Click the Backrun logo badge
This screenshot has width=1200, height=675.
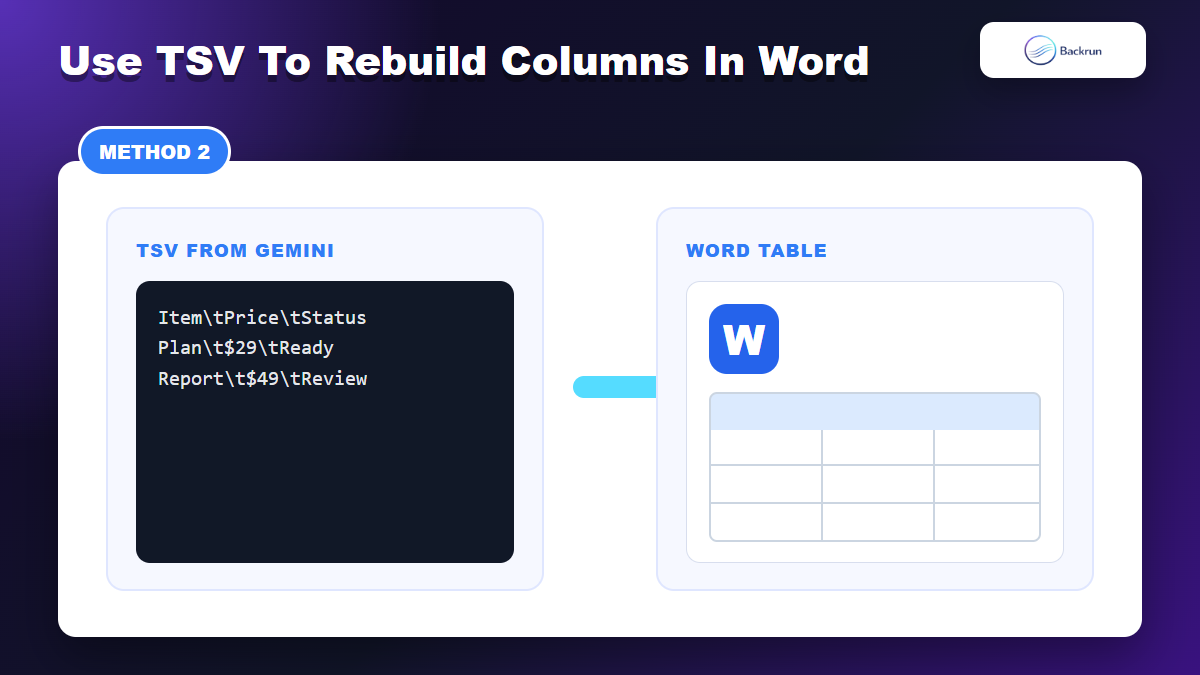tap(1063, 50)
